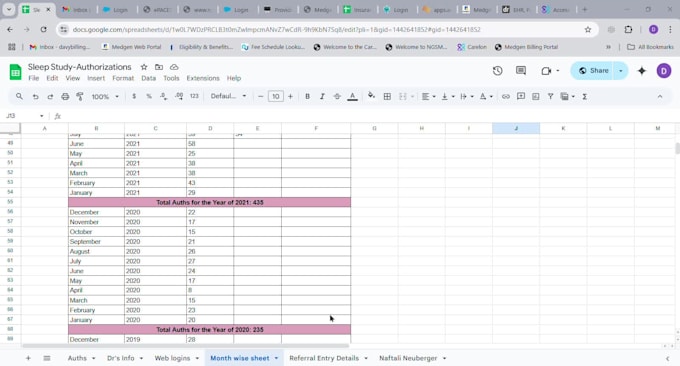The height and width of the screenshot is (366, 680).
Task: Move document using folder icon
Action: [x=159, y=67]
